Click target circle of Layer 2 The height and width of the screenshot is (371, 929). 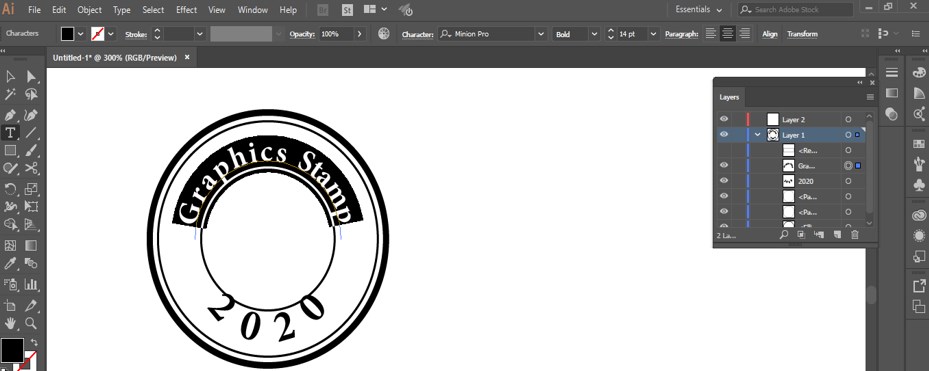point(848,119)
